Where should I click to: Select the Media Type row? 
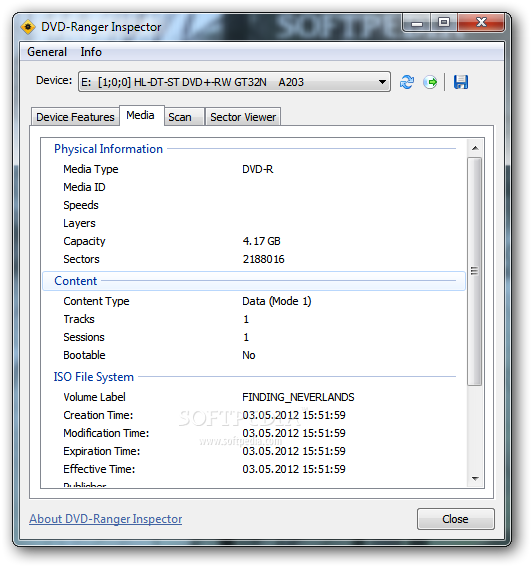pyautogui.click(x=253, y=169)
